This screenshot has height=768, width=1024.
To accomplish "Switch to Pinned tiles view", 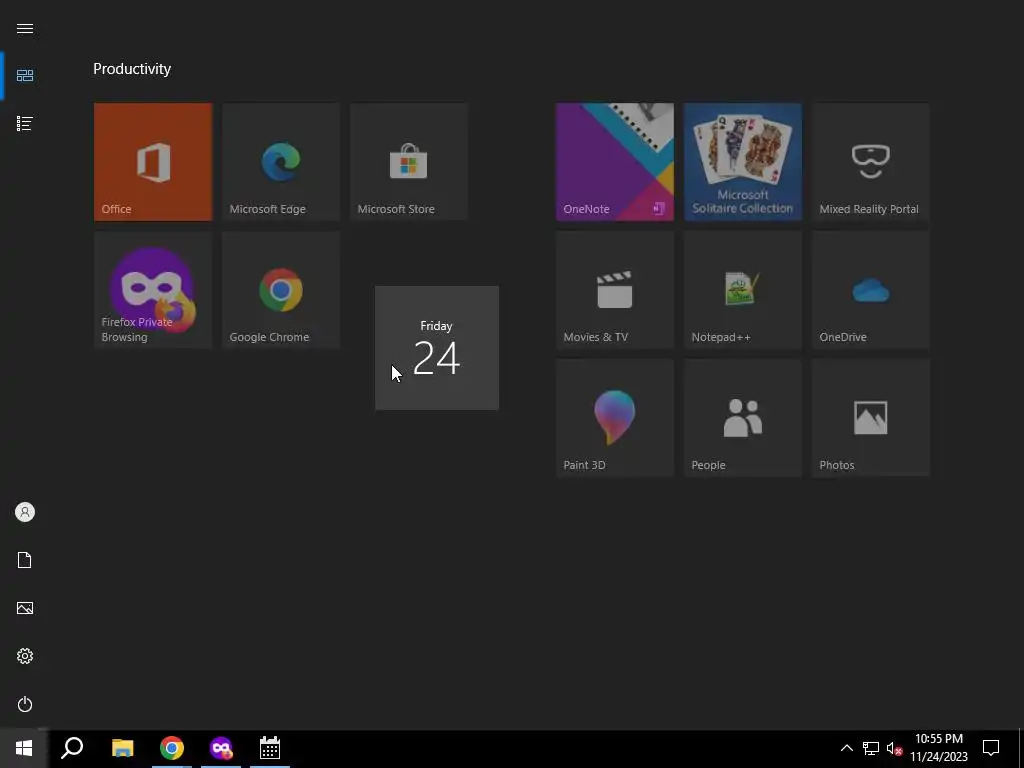I will pyautogui.click(x=25, y=76).
